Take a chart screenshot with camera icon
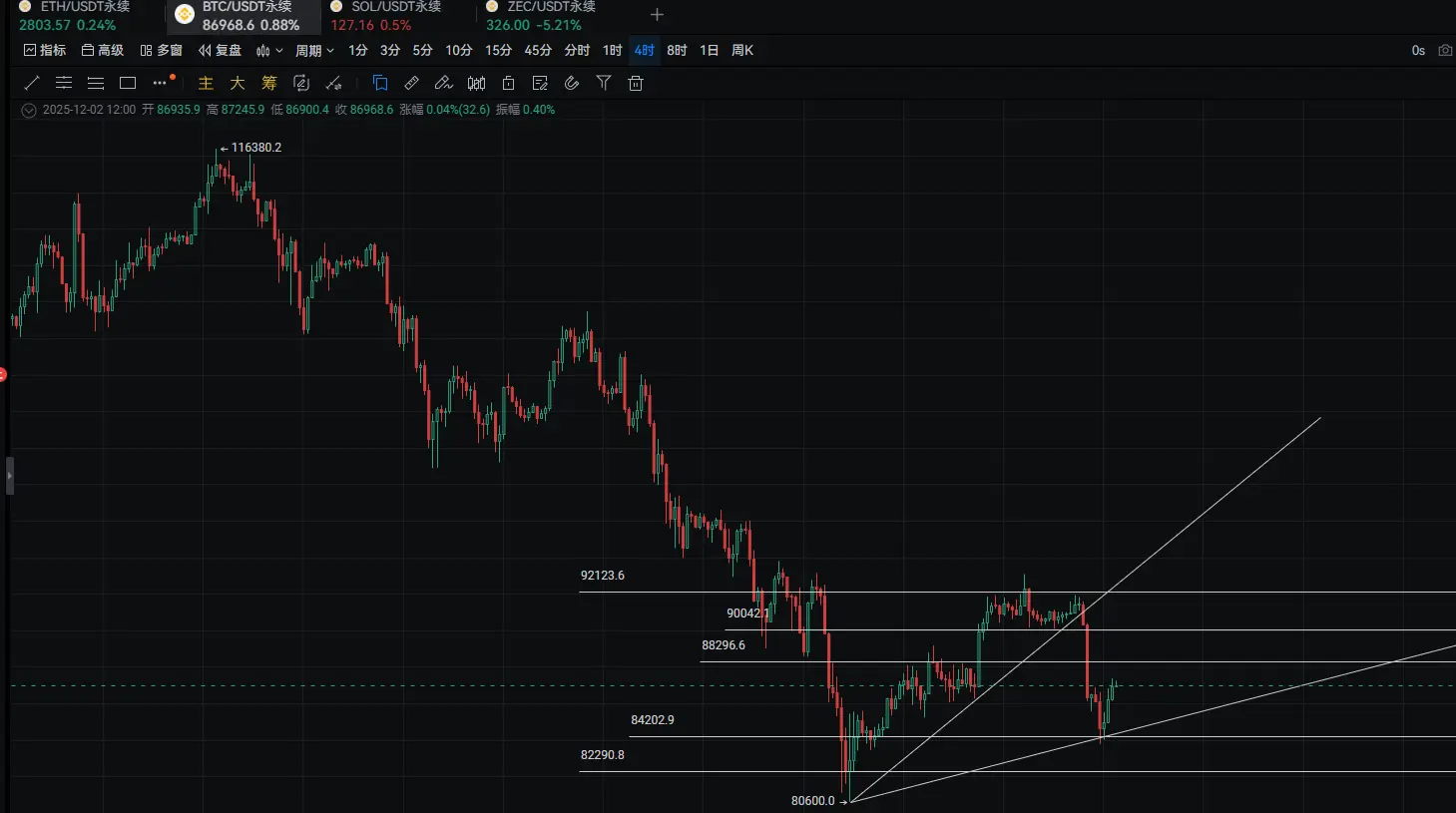This screenshot has width=1456, height=813. pos(1445,50)
